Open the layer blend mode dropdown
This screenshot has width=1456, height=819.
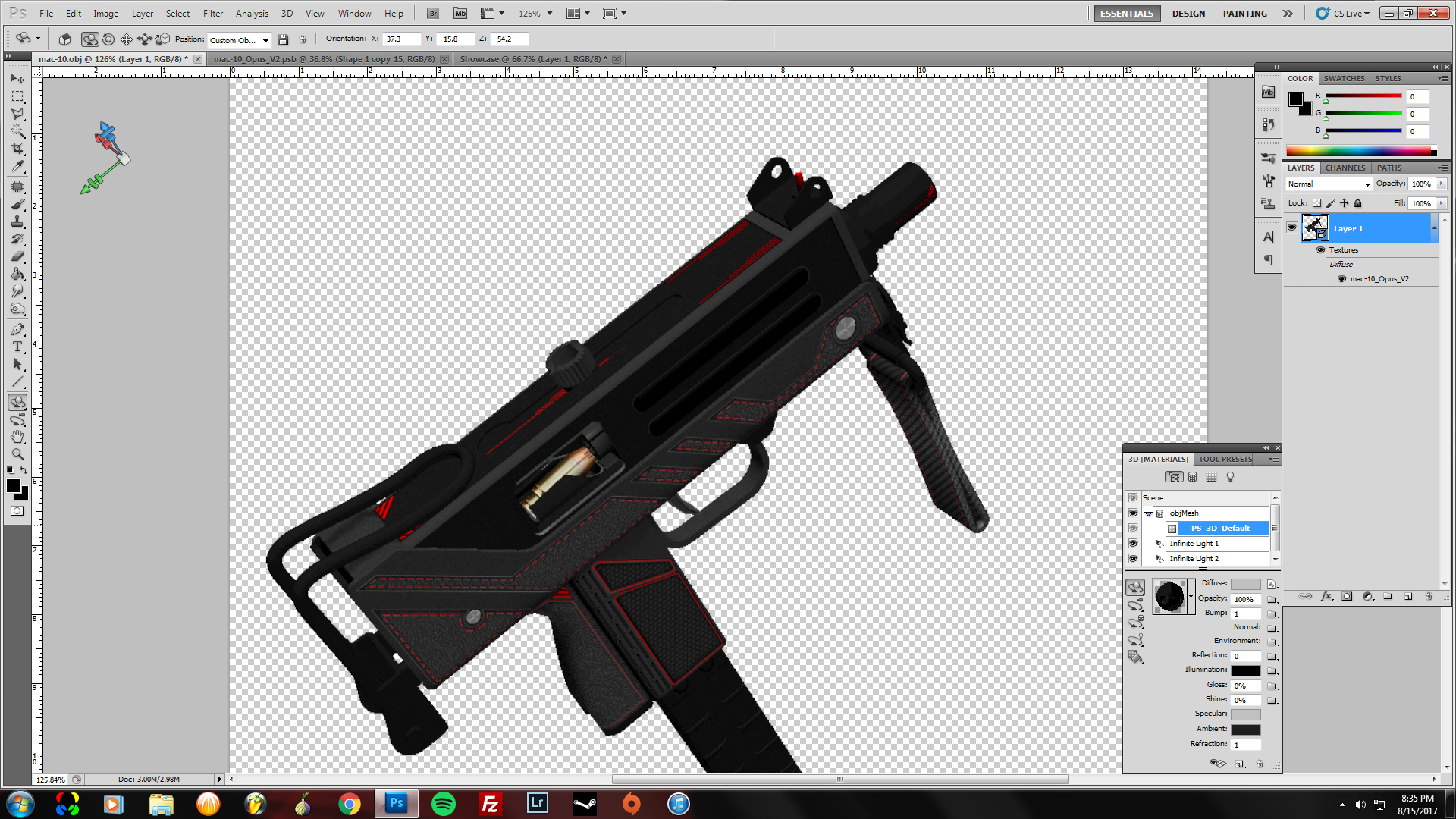(1329, 184)
